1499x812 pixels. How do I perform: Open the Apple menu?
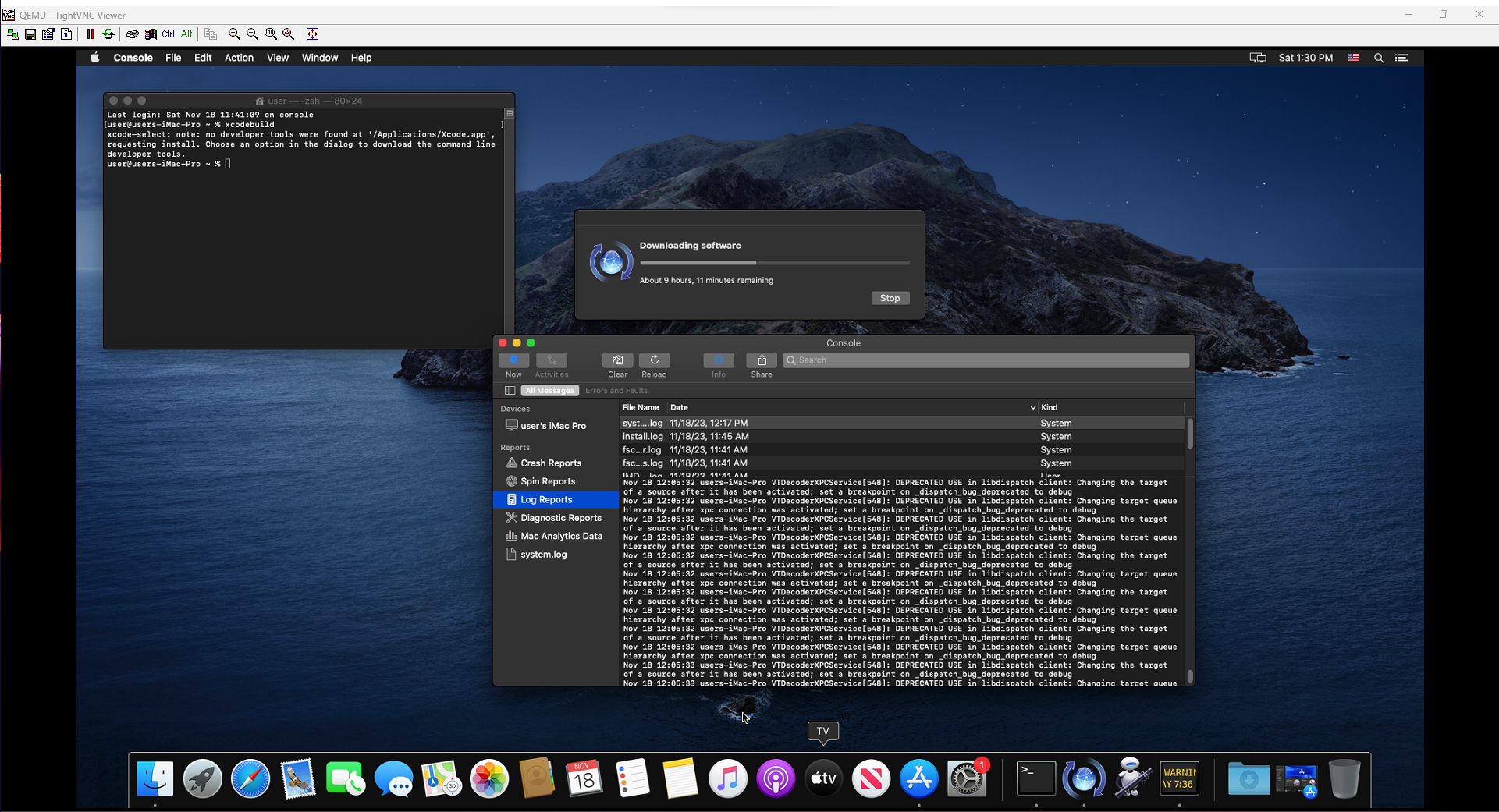[x=95, y=58]
